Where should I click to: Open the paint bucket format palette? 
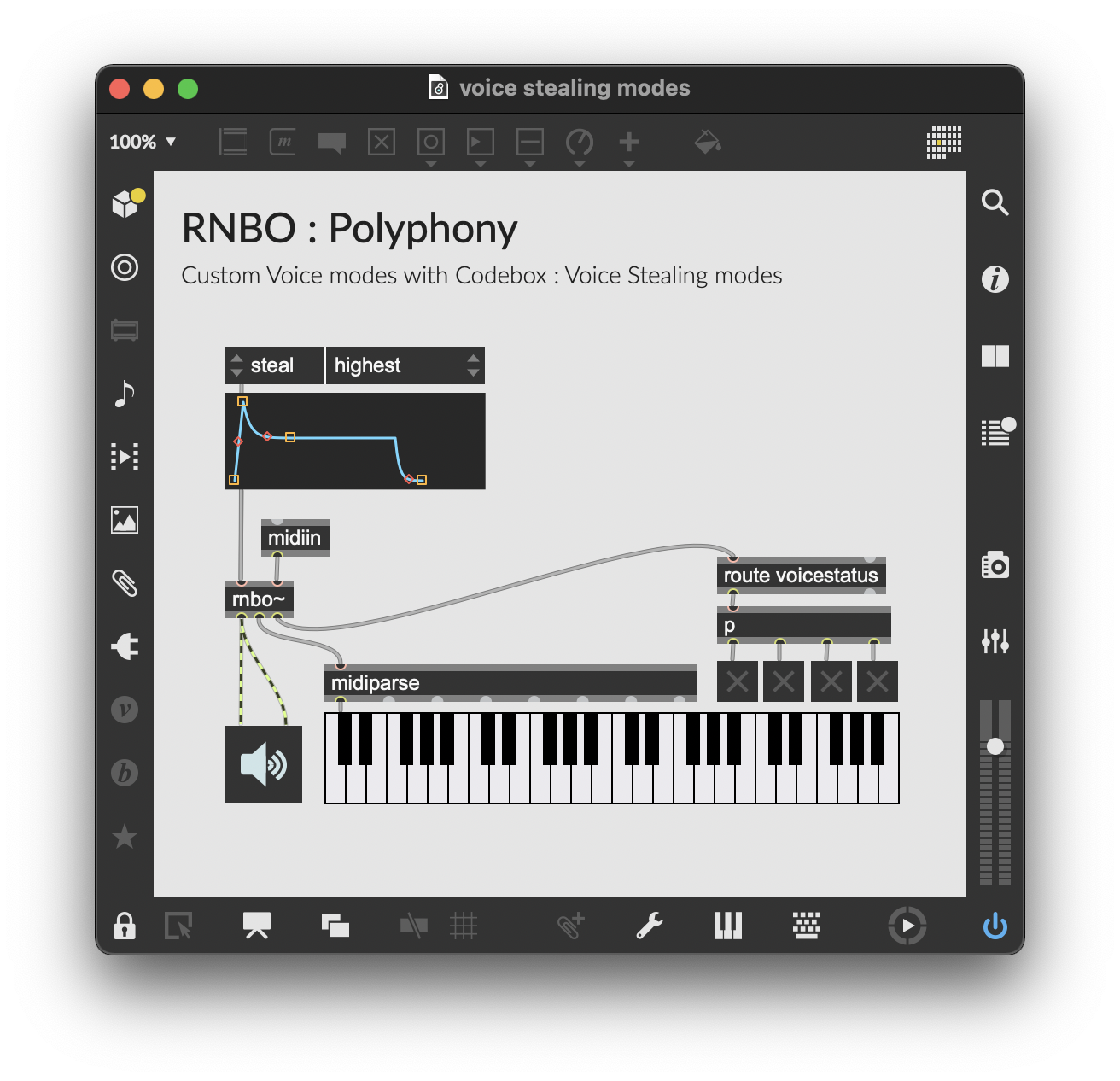click(708, 142)
